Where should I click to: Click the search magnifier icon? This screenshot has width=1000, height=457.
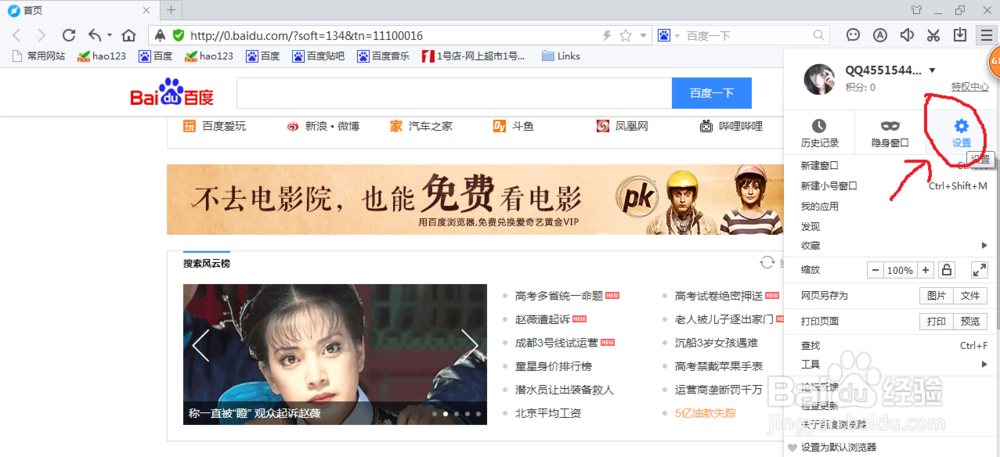point(820,36)
